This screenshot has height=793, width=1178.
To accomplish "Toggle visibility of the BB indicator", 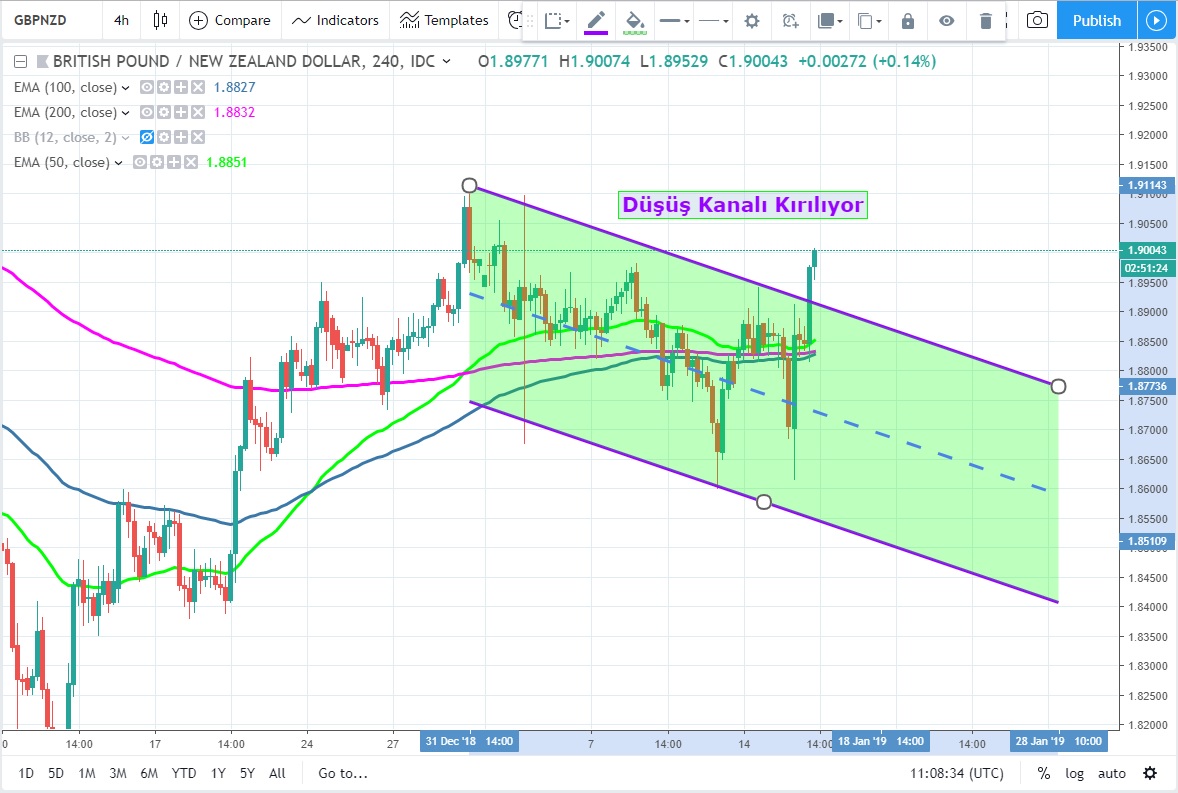I will [x=147, y=137].
